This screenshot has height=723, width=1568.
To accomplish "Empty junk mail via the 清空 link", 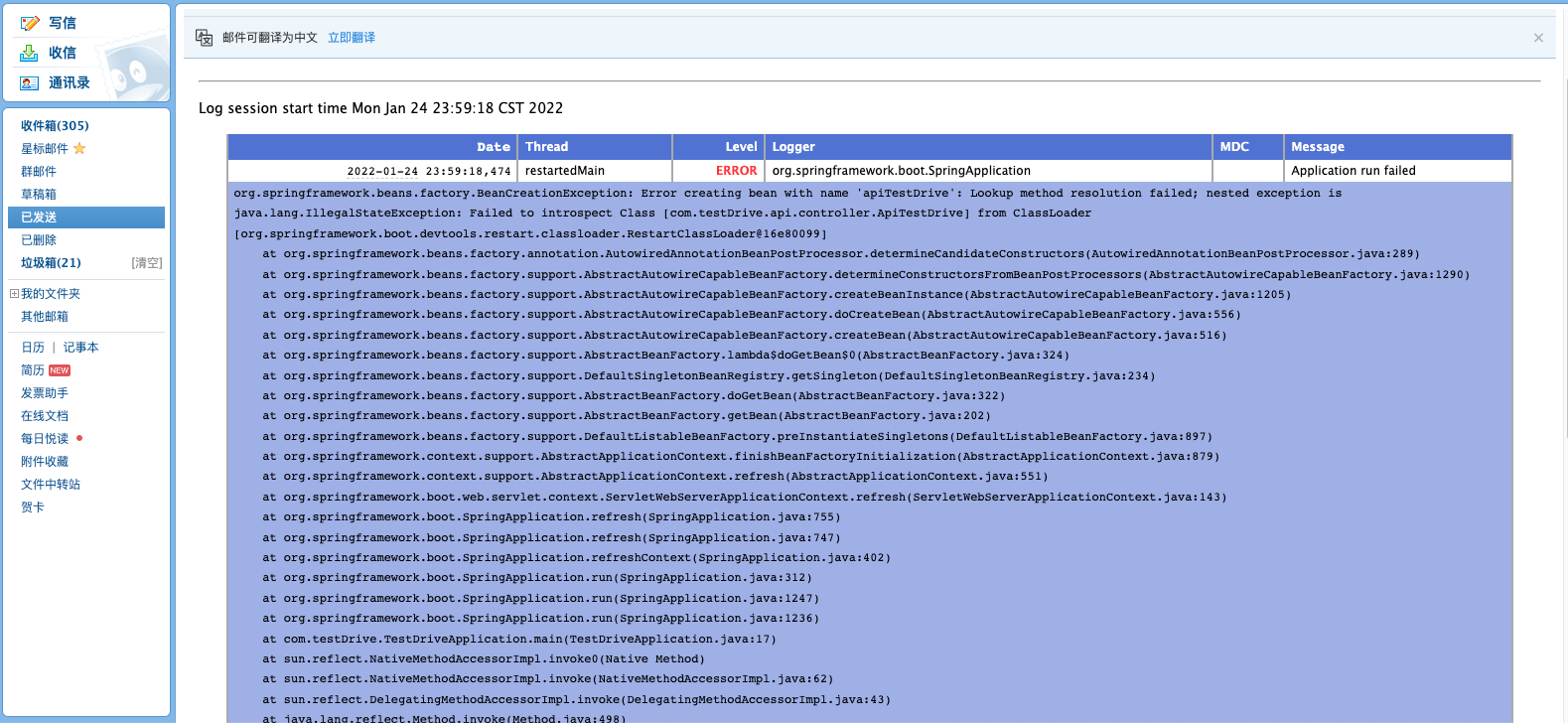I will point(146,263).
